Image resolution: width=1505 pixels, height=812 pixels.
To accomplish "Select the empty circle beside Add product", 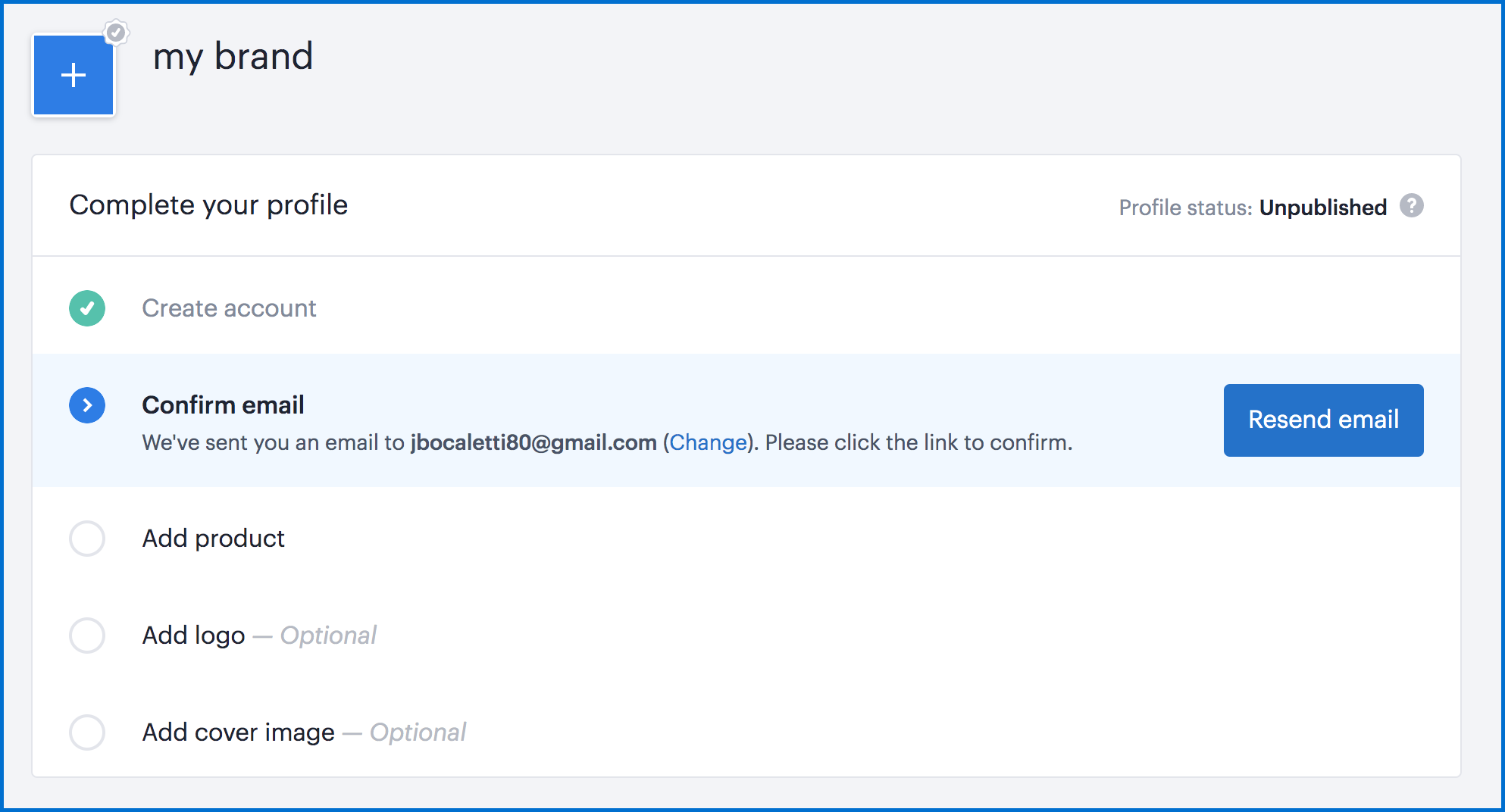I will tap(87, 539).
